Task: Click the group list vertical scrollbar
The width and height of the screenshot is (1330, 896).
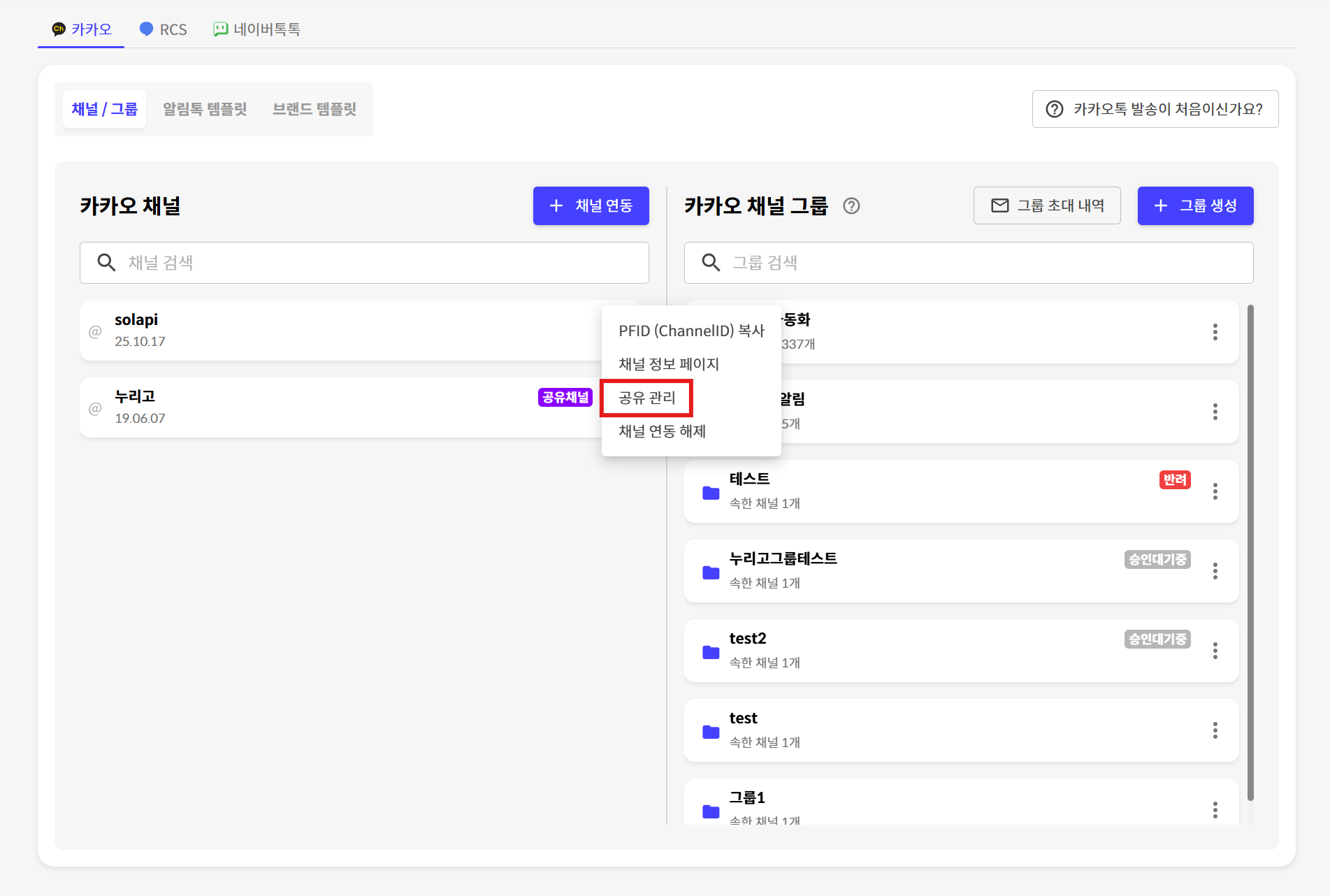Action: click(1250, 552)
